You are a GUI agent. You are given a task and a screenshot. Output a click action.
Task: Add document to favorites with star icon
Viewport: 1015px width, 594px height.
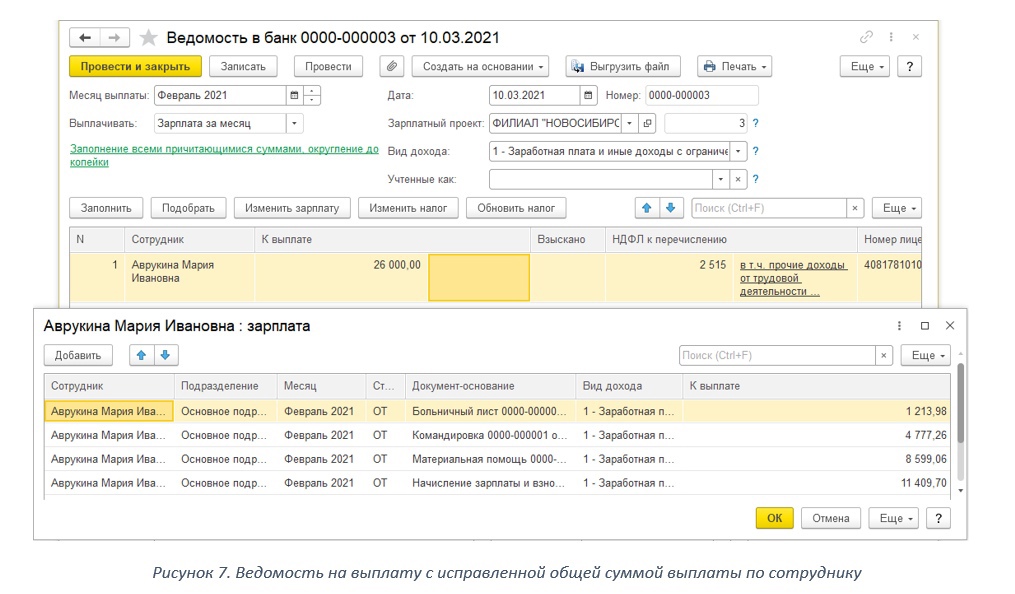[148, 38]
